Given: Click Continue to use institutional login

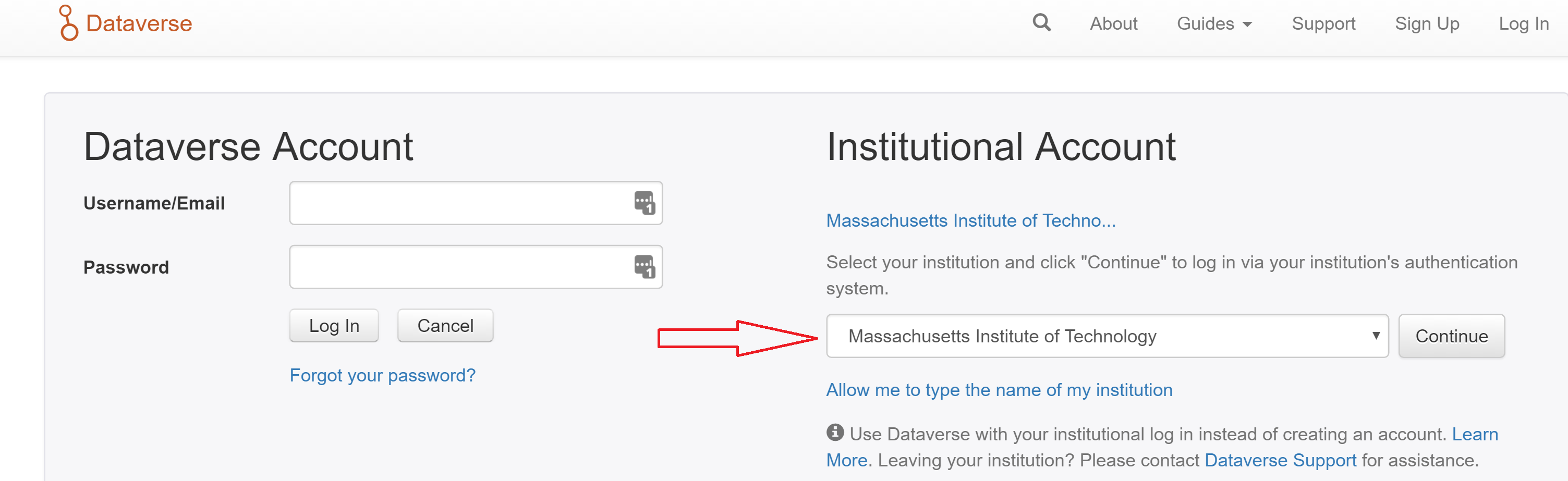Looking at the screenshot, I should point(1451,336).
